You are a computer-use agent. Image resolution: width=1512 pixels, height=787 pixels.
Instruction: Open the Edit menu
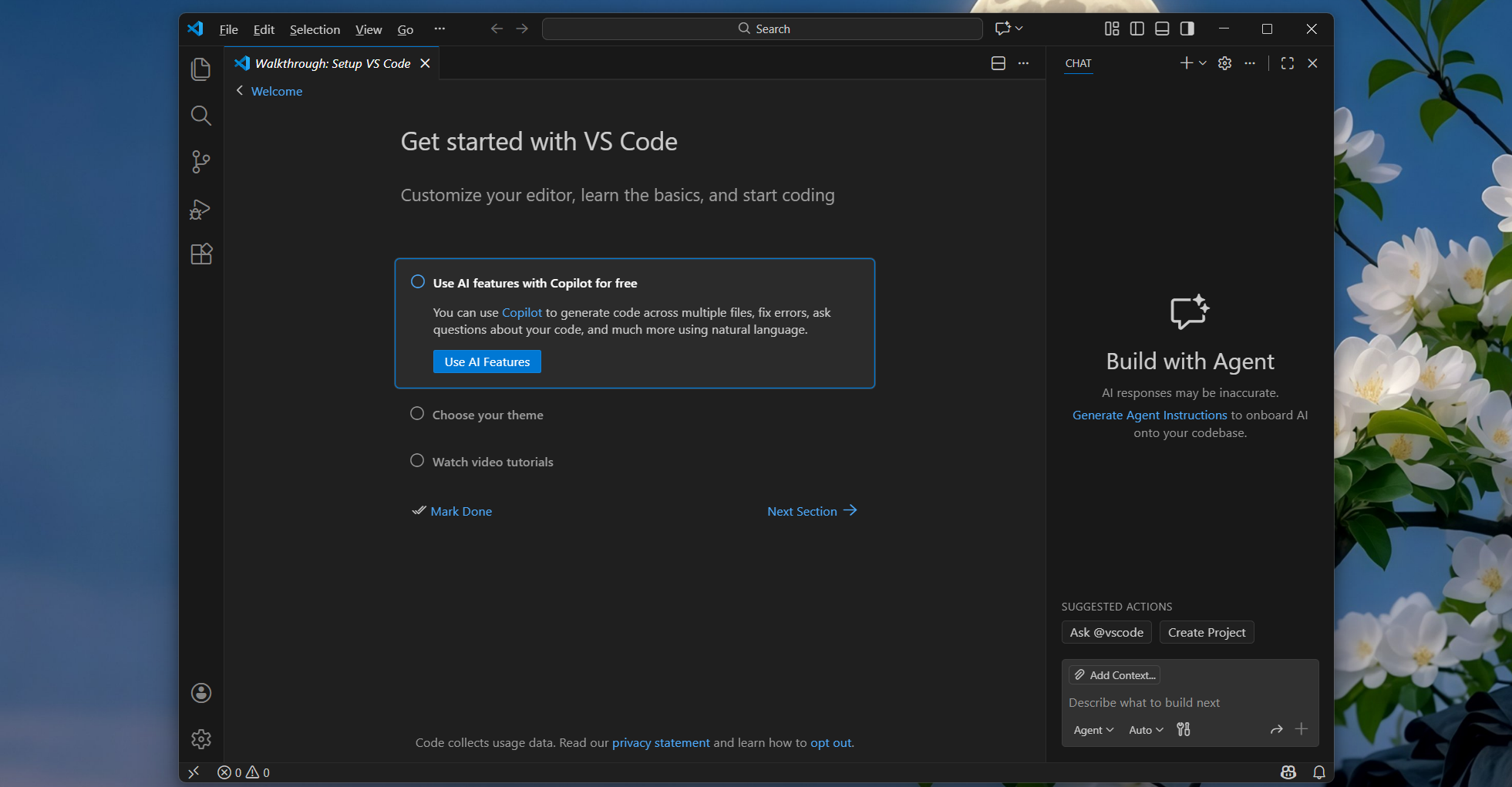point(264,29)
